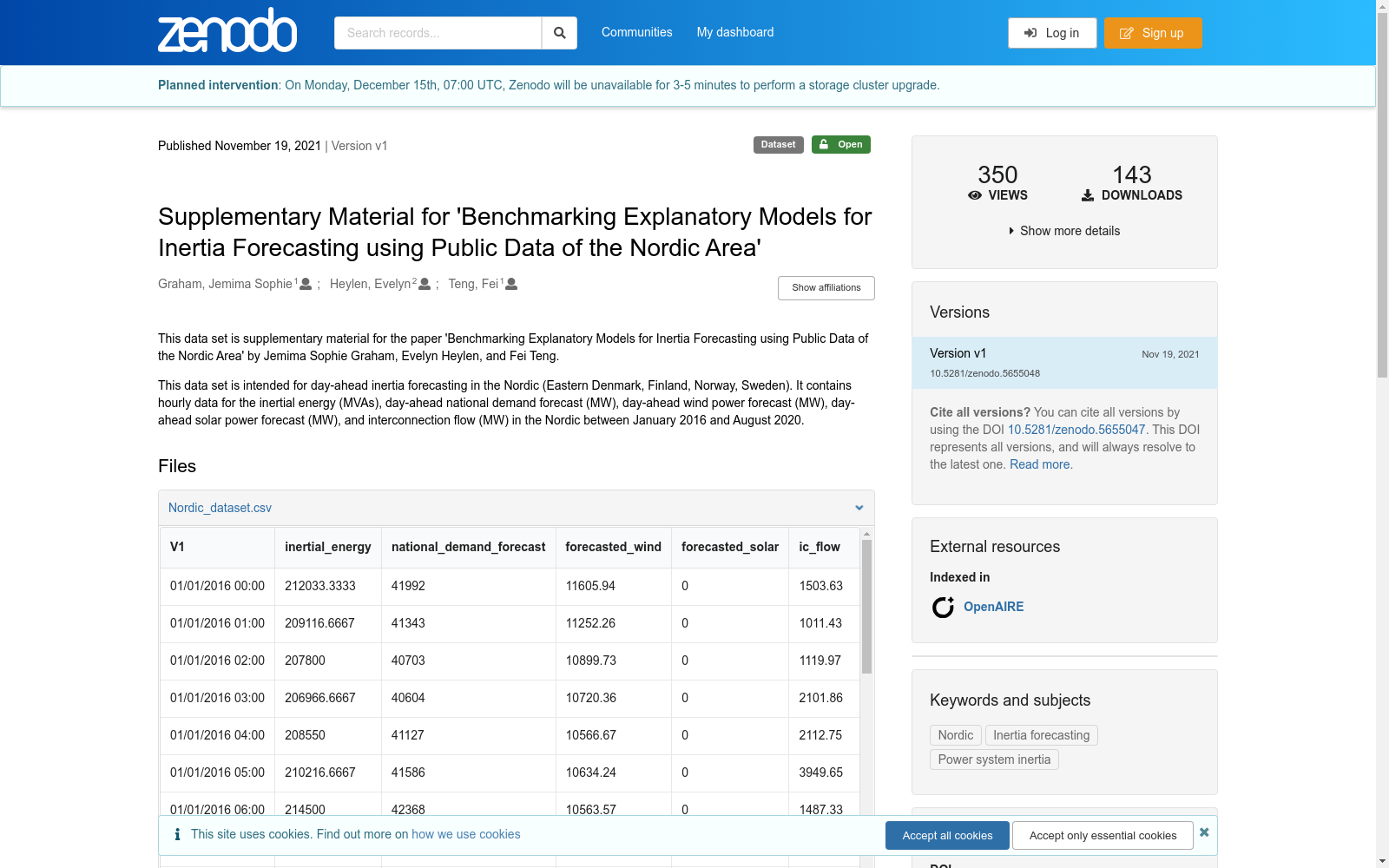Click the file preview table scrollbar
The width and height of the screenshot is (1389, 868).
click(866, 608)
